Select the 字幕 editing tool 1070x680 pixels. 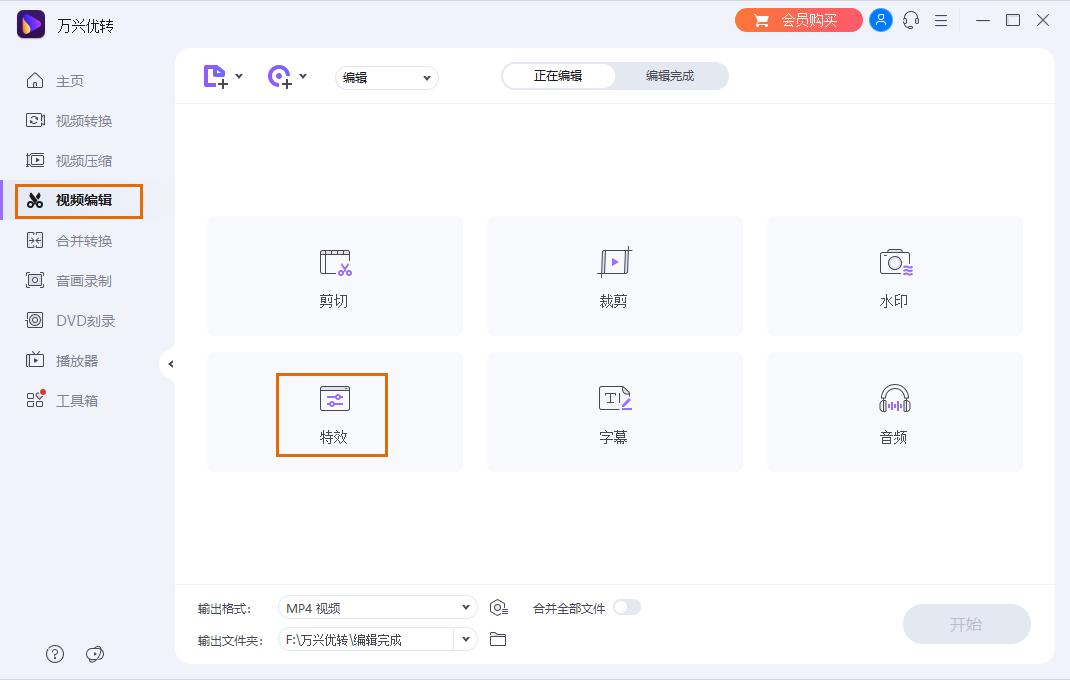point(614,412)
